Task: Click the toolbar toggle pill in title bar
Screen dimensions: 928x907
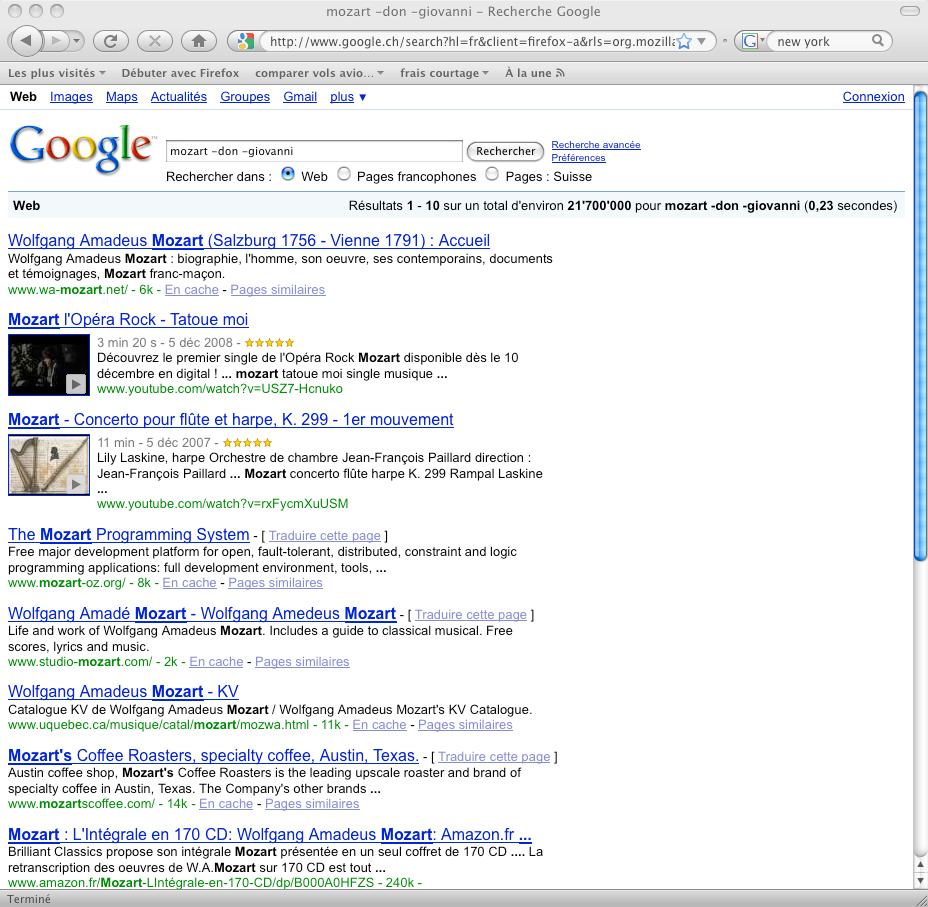Action: [x=909, y=11]
